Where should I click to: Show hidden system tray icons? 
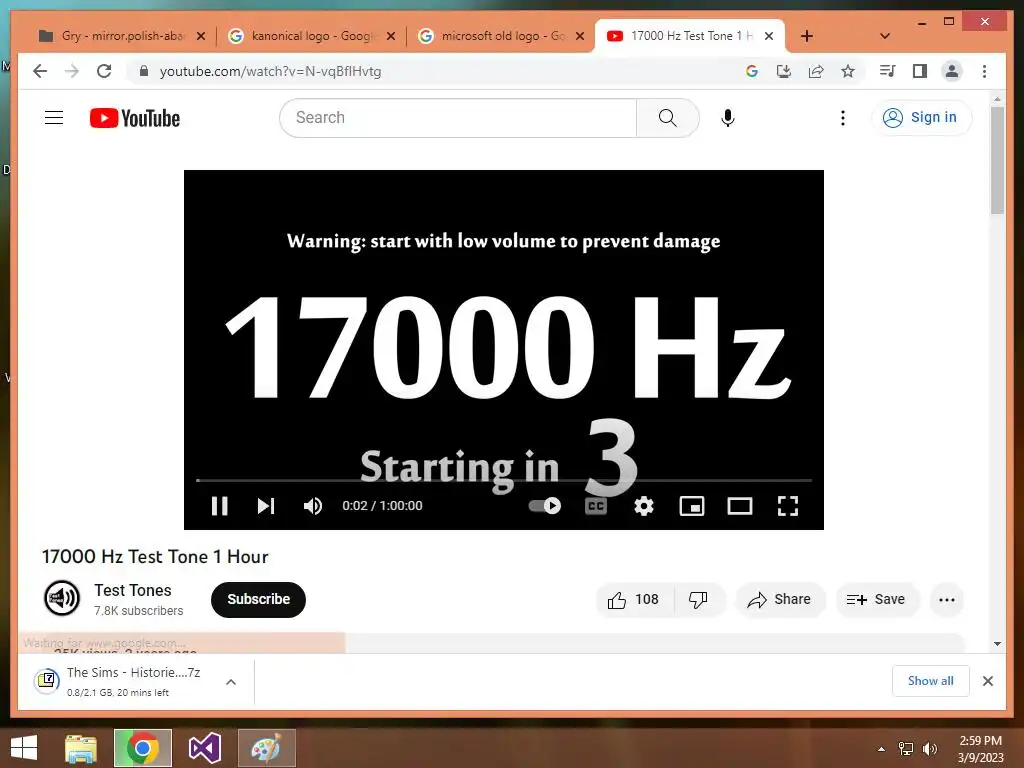pyautogui.click(x=881, y=749)
